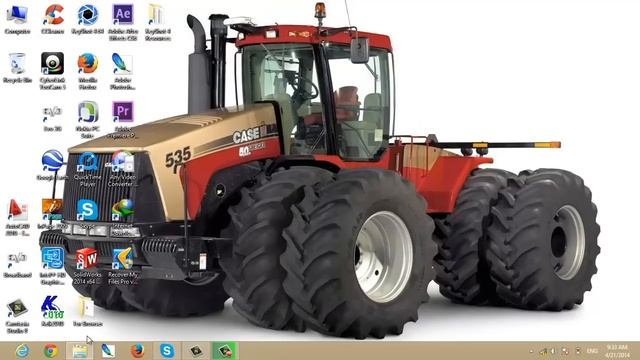
Task: Open the folder icon beside the Keil shortcut
Action: click(x=87, y=311)
